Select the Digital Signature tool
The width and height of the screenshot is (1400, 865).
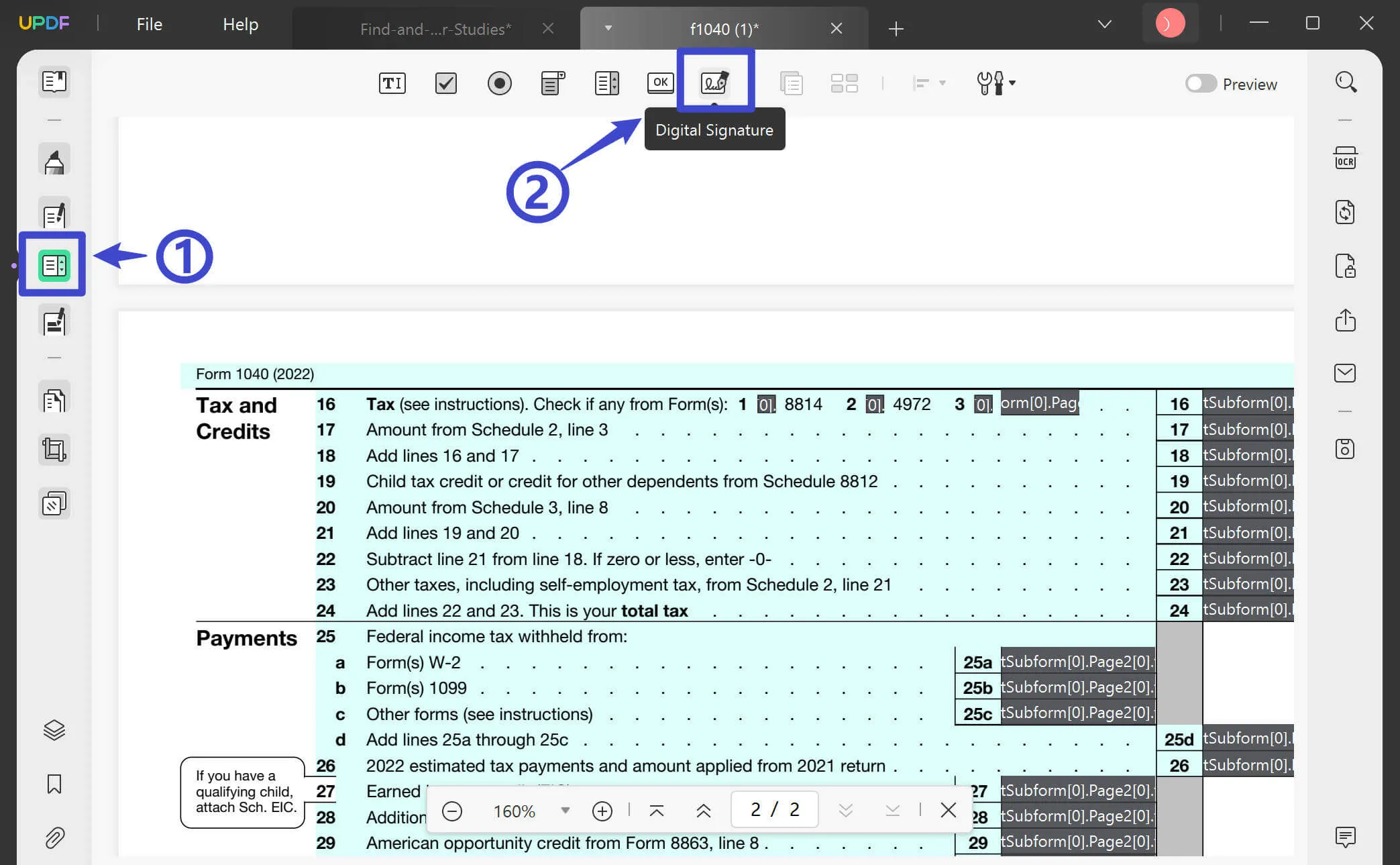pyautogui.click(x=715, y=83)
